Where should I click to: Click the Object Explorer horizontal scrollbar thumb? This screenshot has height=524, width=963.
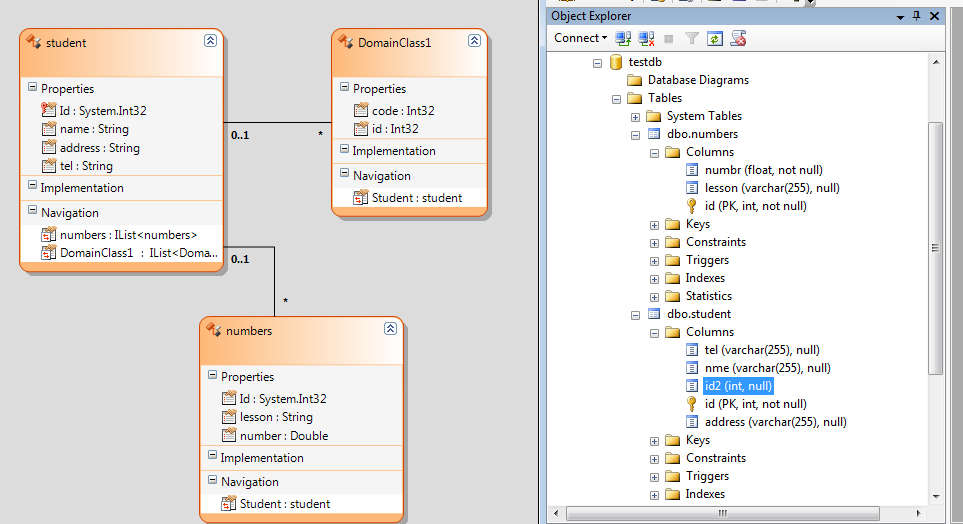click(x=722, y=513)
